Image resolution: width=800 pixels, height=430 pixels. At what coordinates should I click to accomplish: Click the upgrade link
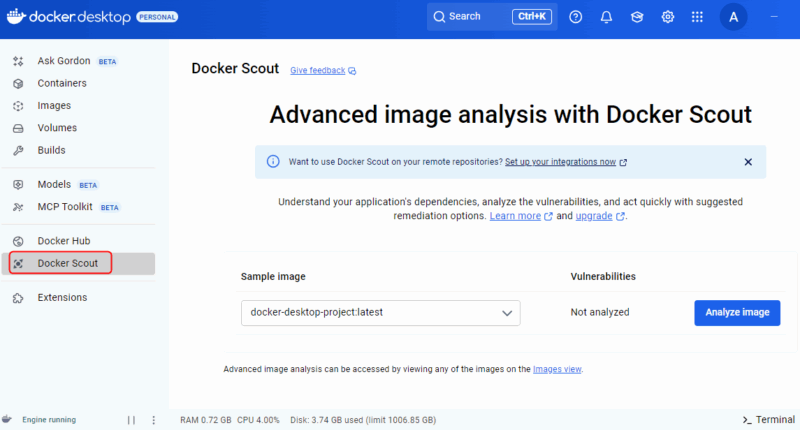click(594, 216)
